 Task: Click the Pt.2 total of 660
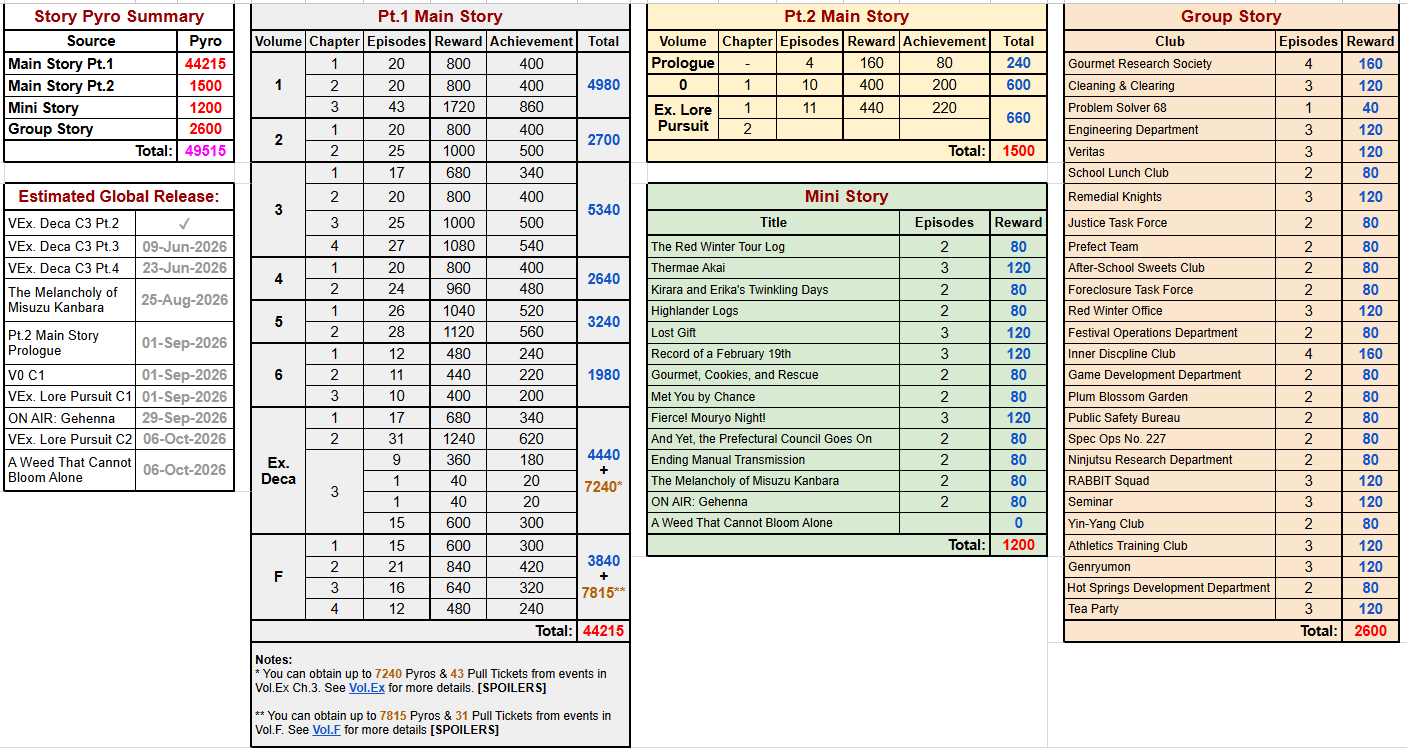pyautogui.click(x=1018, y=118)
